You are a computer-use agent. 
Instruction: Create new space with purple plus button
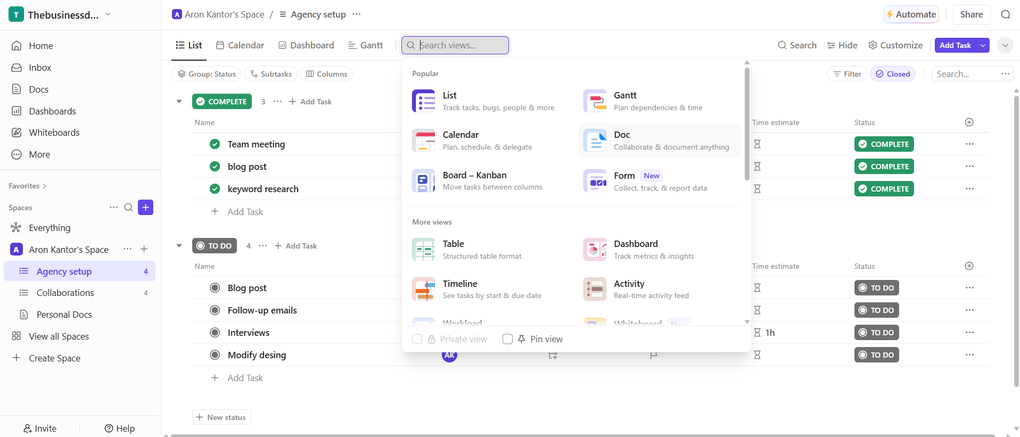(146, 207)
